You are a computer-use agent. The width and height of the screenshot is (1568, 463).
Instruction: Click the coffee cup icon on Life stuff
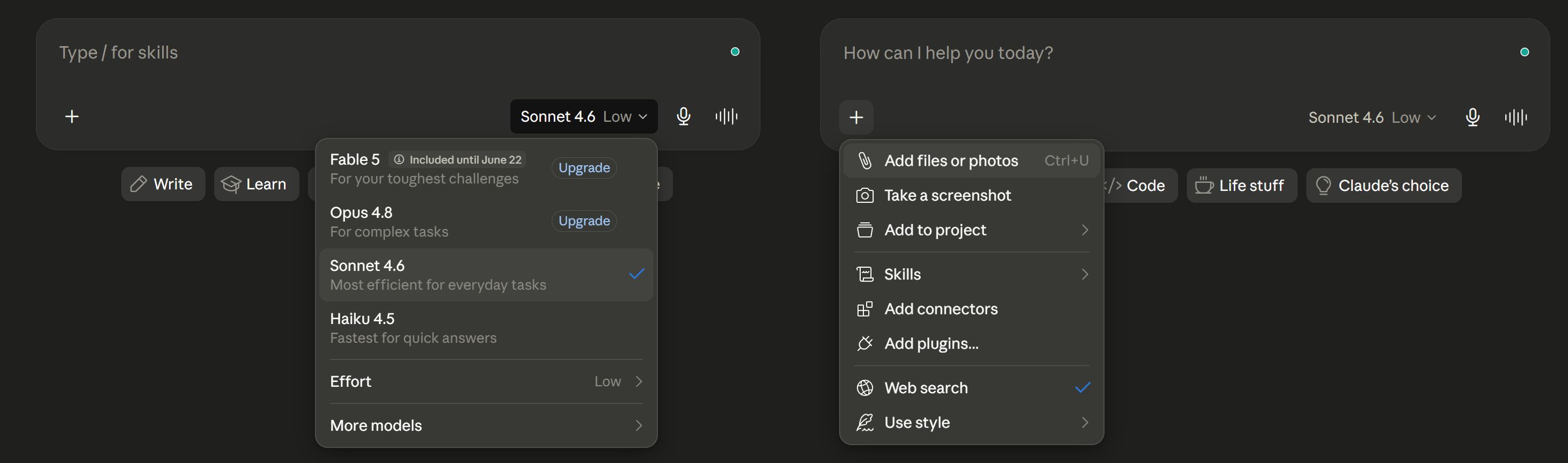[x=1204, y=185]
